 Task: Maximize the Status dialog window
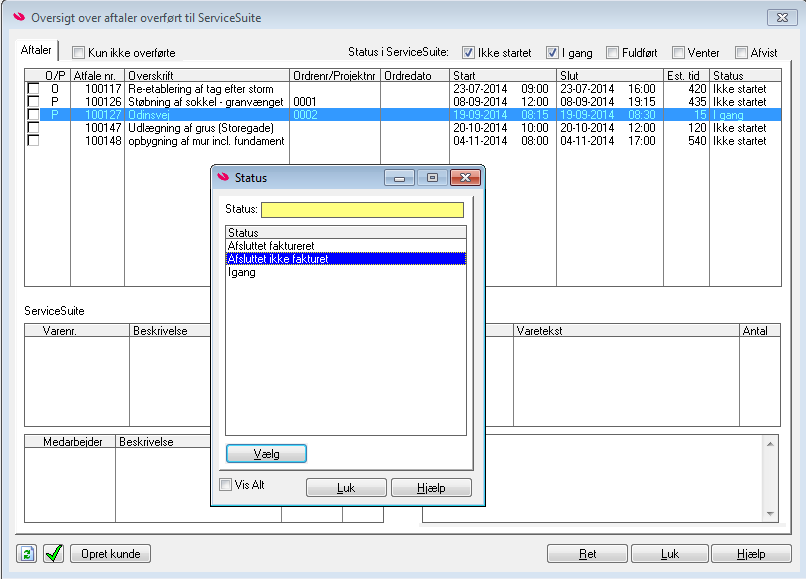432,178
